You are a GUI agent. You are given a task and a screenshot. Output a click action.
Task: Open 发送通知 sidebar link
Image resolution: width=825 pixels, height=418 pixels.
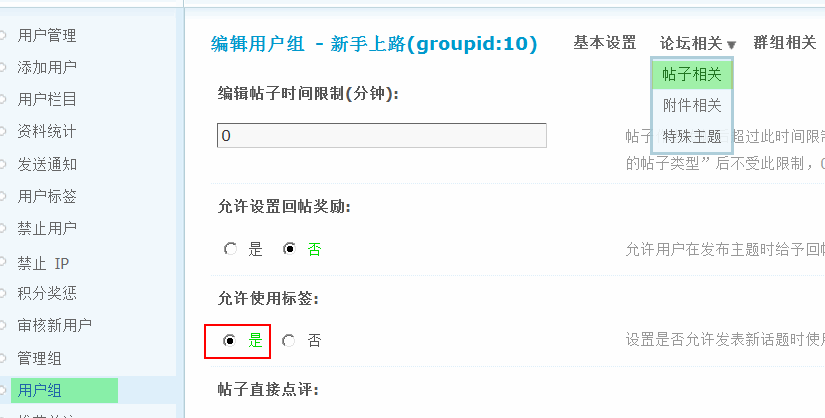(47, 164)
